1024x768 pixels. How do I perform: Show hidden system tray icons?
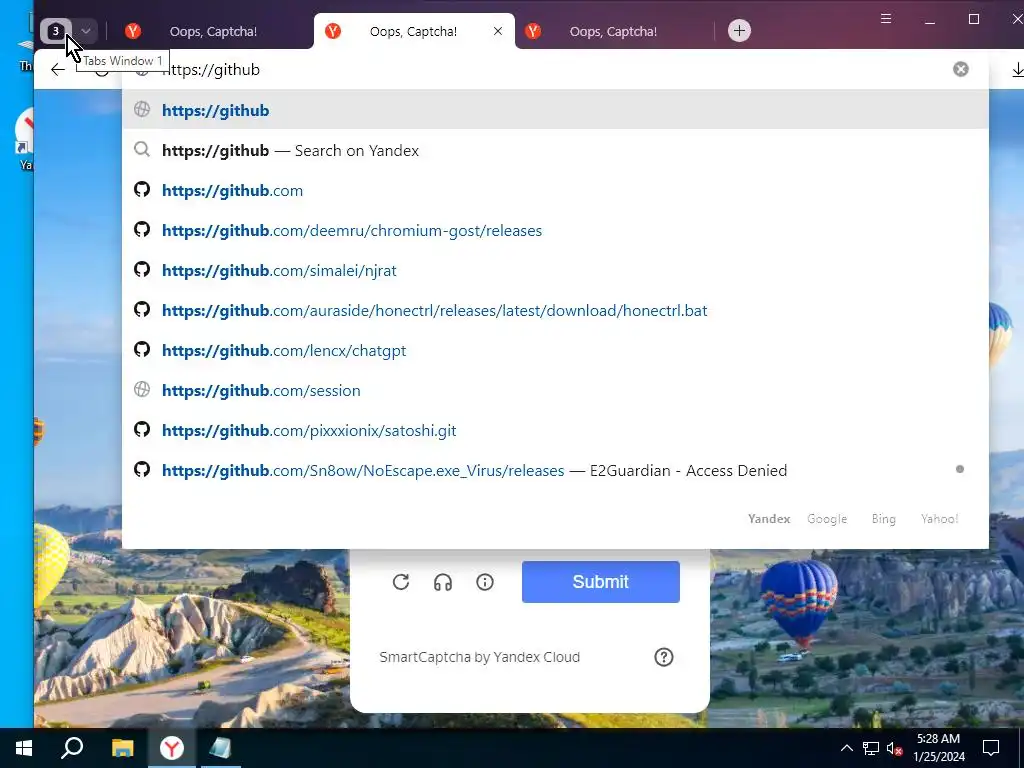846,748
